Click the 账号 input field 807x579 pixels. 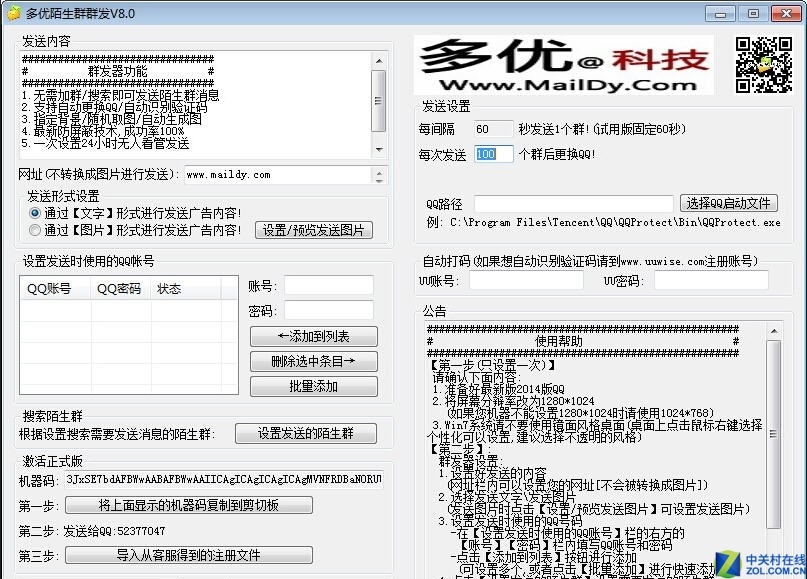click(329, 285)
